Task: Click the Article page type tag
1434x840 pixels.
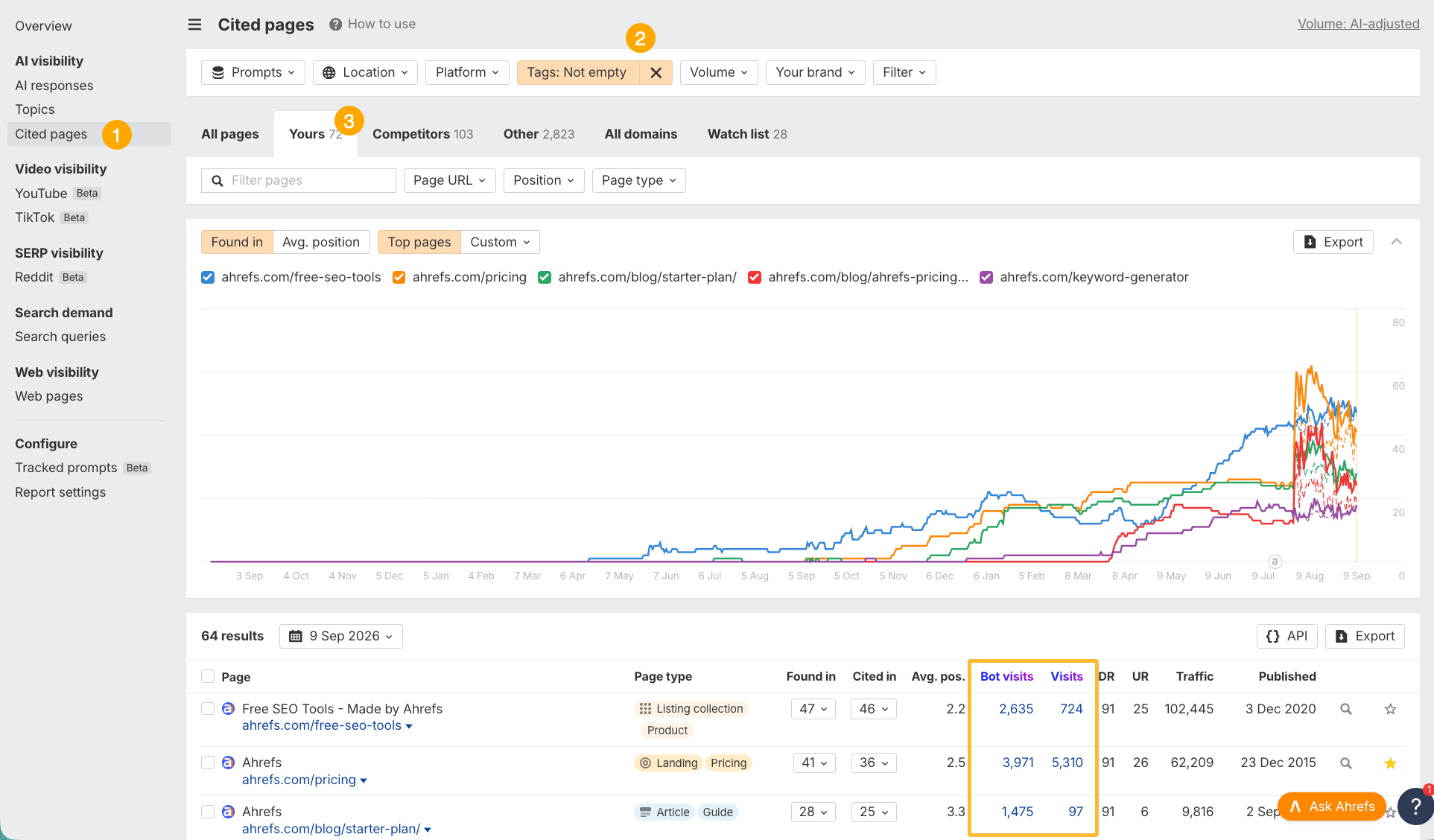Action: [x=664, y=812]
